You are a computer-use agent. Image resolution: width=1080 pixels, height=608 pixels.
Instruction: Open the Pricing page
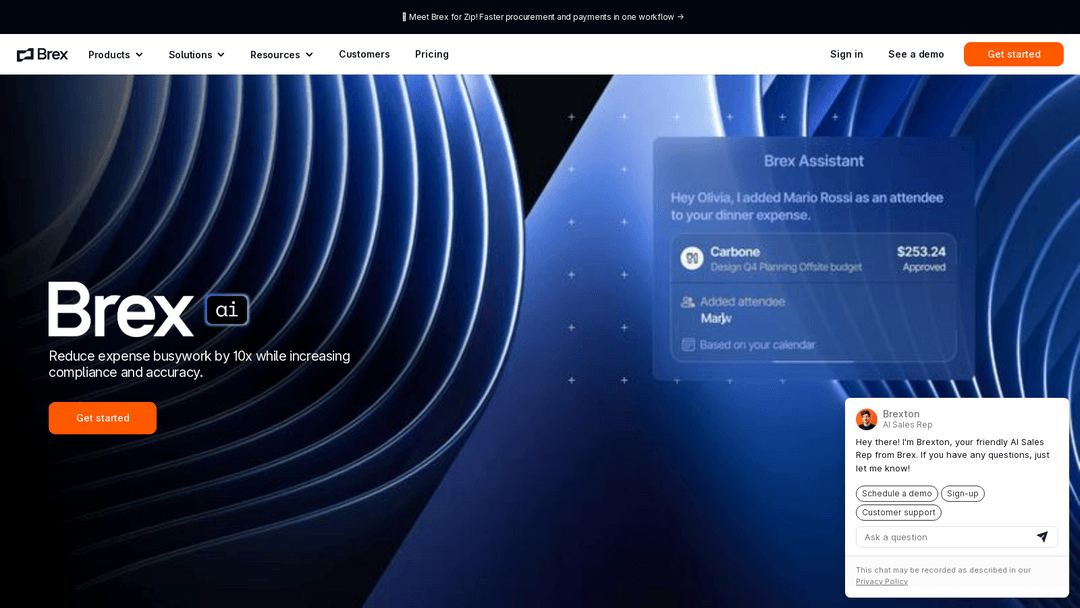(x=432, y=54)
